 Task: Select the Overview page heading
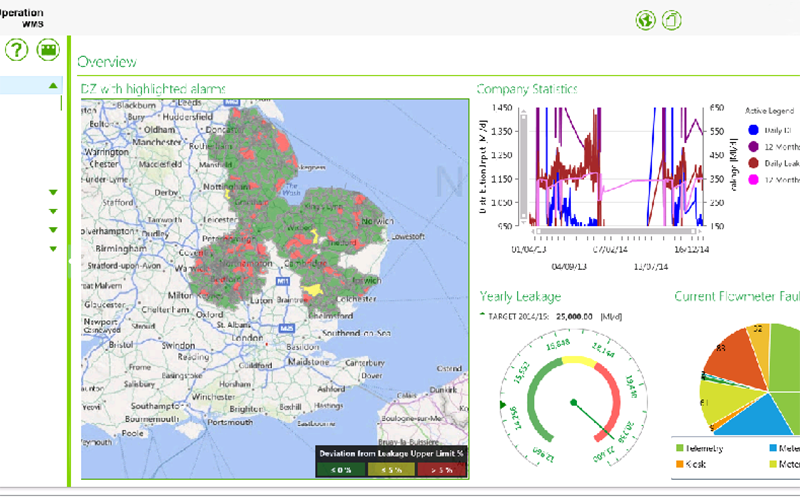click(107, 61)
